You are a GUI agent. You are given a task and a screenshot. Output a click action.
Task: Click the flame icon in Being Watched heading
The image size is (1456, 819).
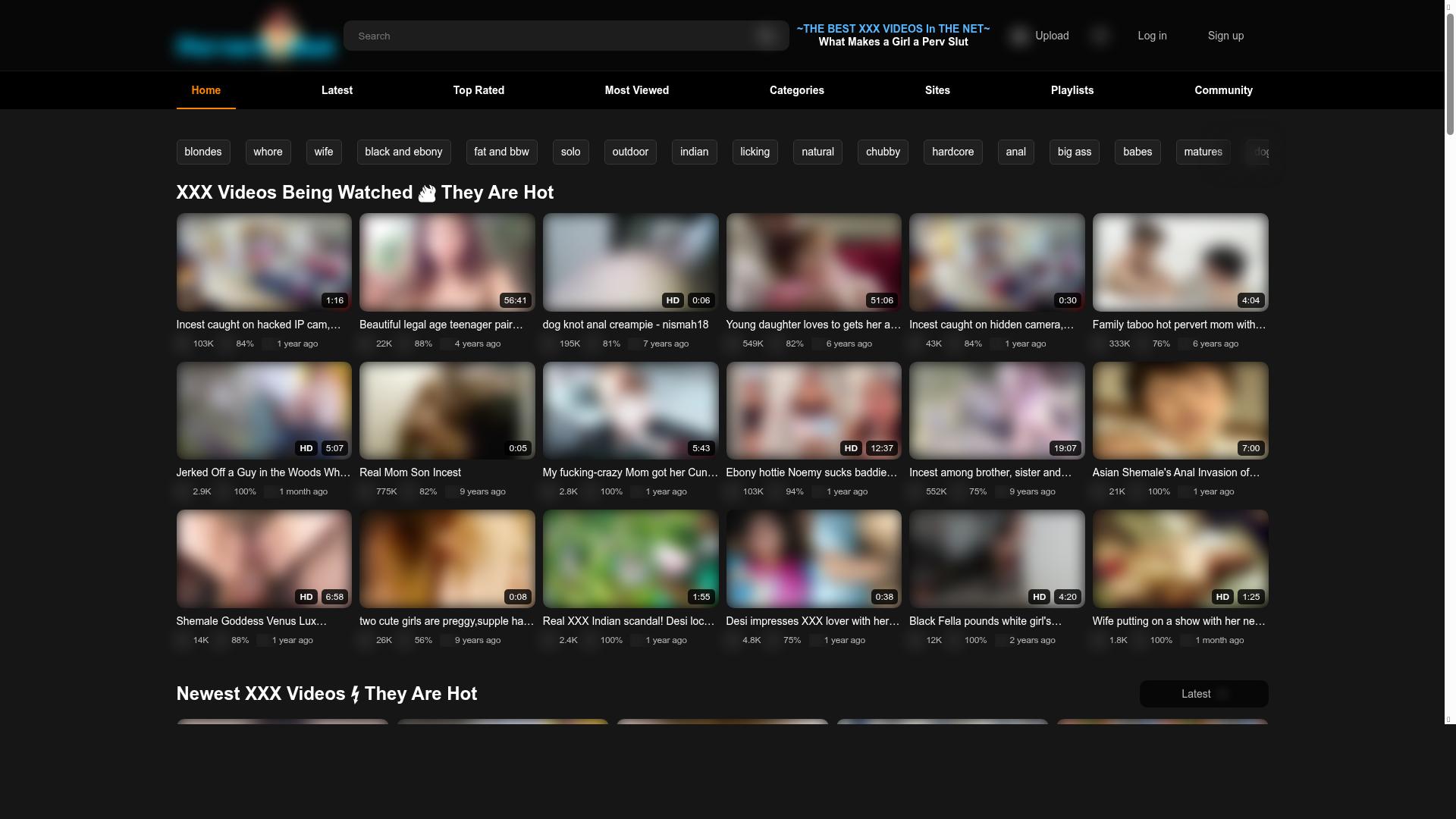click(427, 193)
